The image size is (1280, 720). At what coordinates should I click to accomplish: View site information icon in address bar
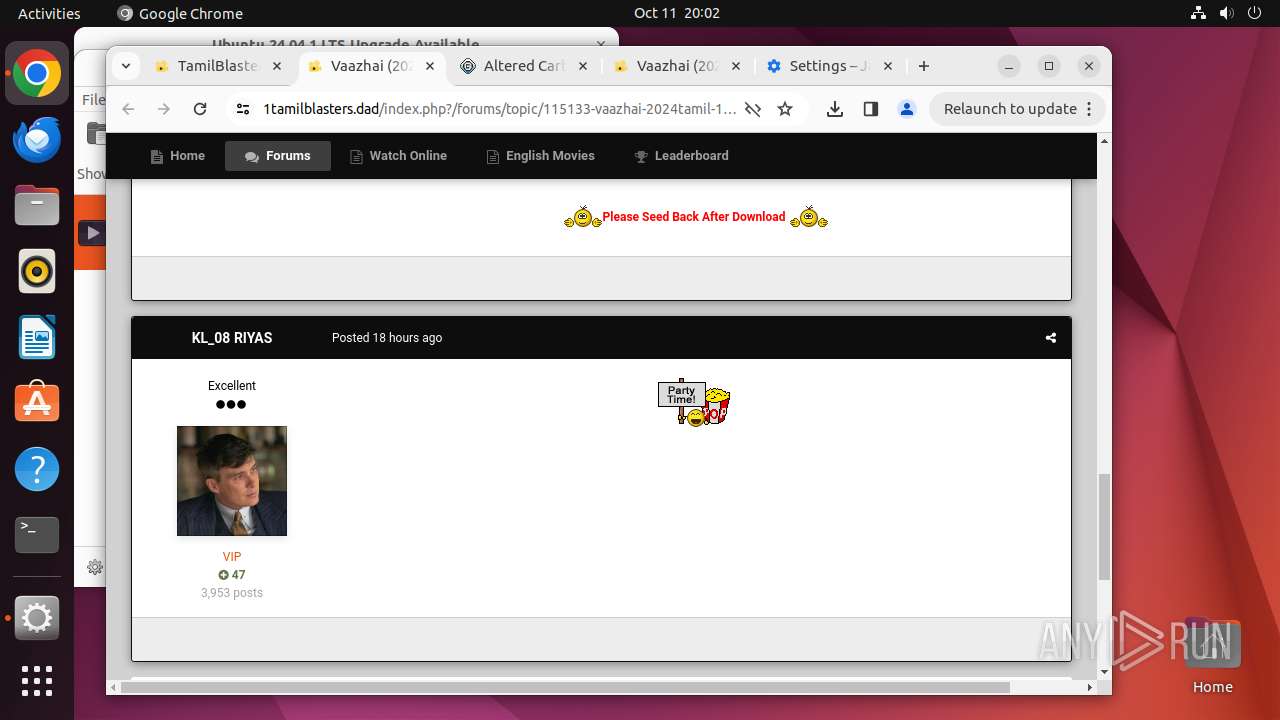pos(243,109)
